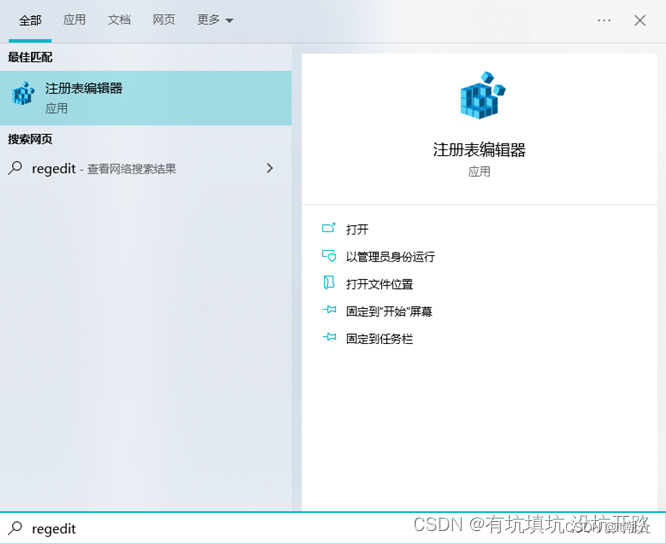This screenshot has width=666, height=544.
Task: Click the 搜索网页 heading
Action: (x=30, y=139)
